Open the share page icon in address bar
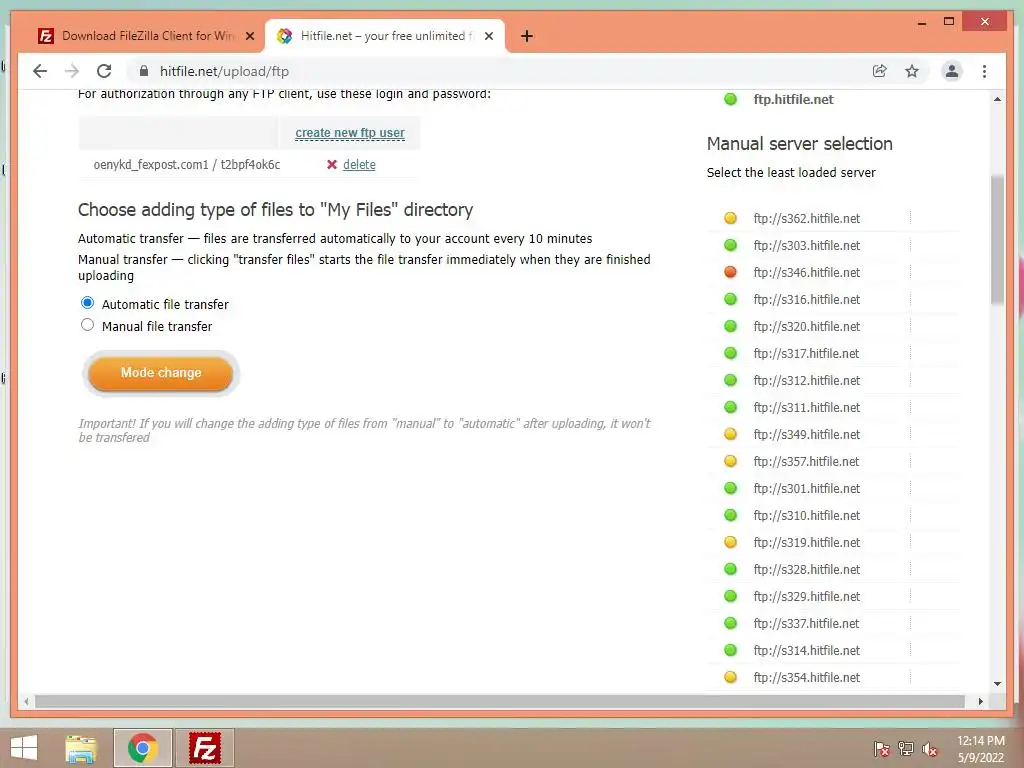 click(880, 71)
